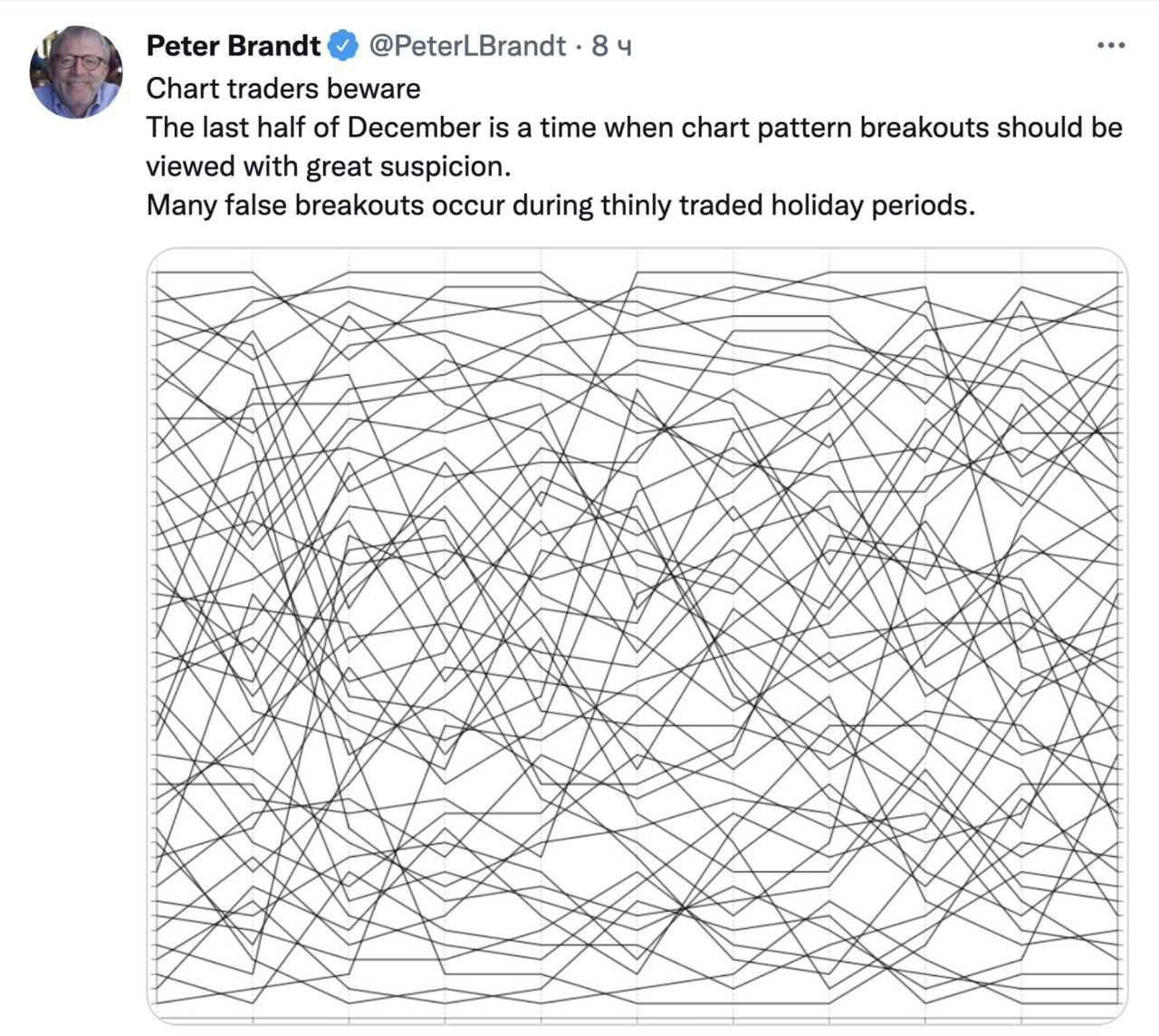Open the tangled line chart image
Image resolution: width=1159 pixels, height=1036 pixels.
pyautogui.click(x=637, y=634)
